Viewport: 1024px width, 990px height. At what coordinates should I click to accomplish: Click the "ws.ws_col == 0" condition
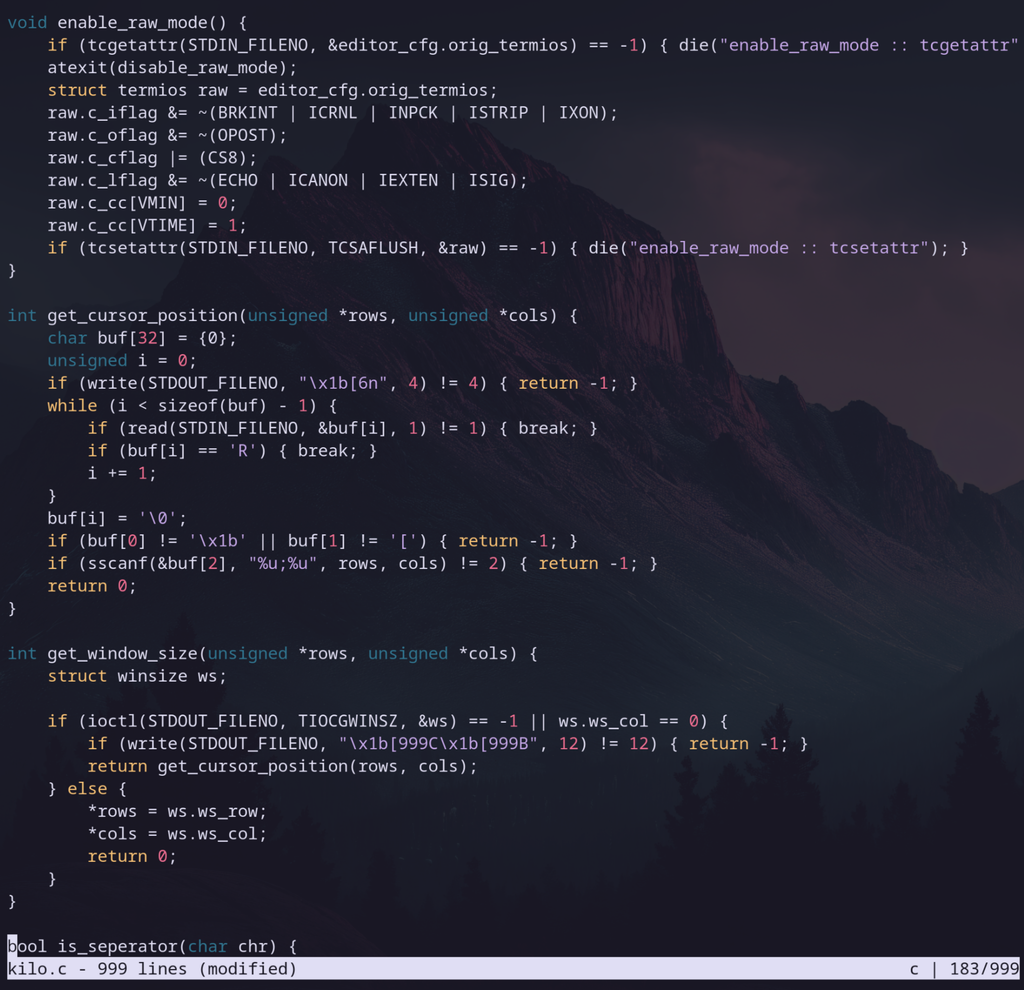[628, 721]
